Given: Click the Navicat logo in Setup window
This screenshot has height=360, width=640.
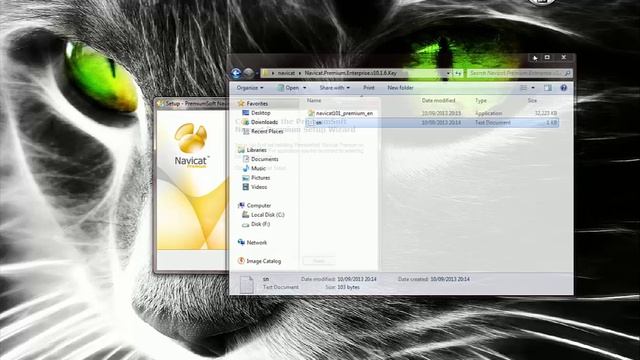Looking at the screenshot, I should (191, 146).
